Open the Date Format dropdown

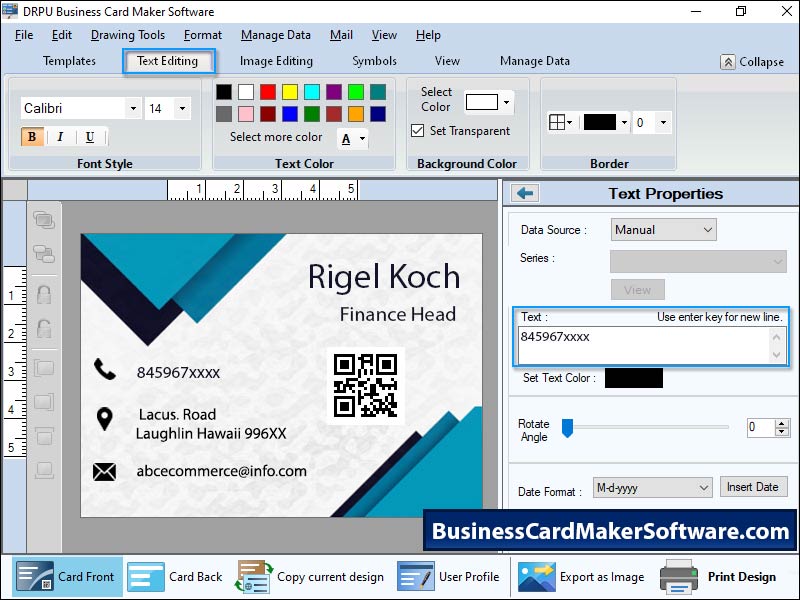click(x=651, y=488)
